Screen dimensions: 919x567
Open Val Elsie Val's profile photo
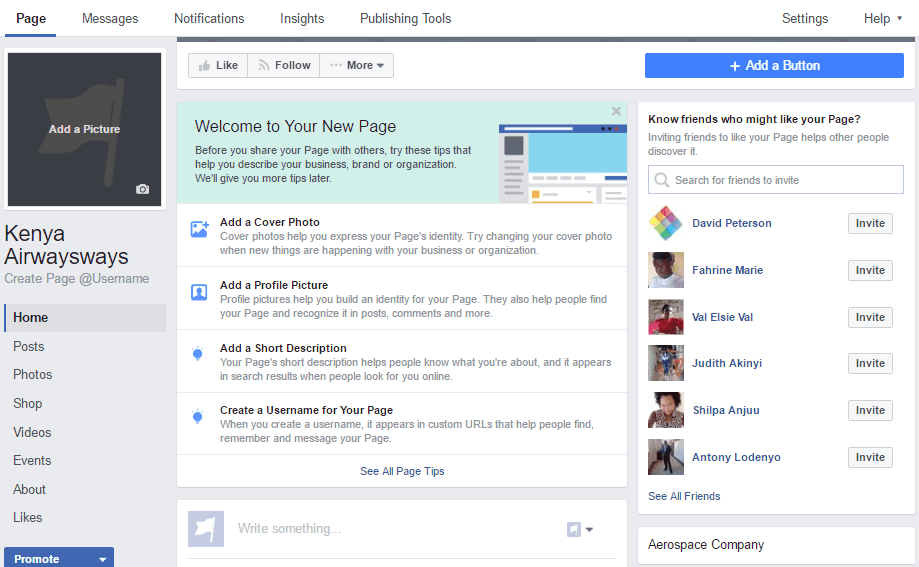tap(666, 317)
